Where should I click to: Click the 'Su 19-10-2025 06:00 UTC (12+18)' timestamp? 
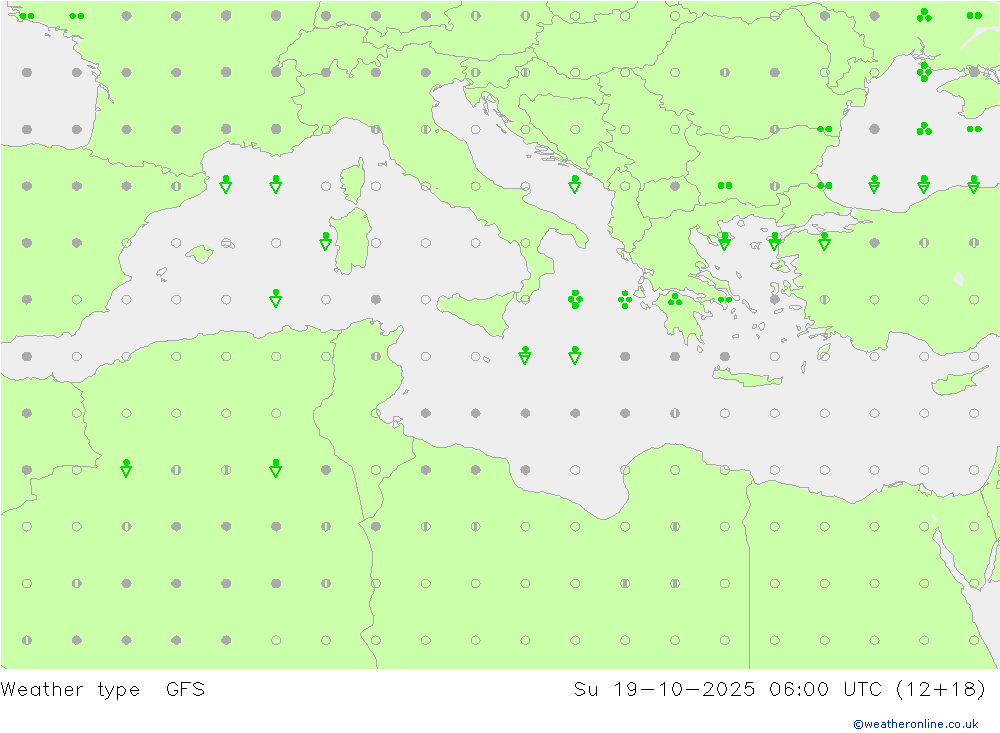point(779,689)
